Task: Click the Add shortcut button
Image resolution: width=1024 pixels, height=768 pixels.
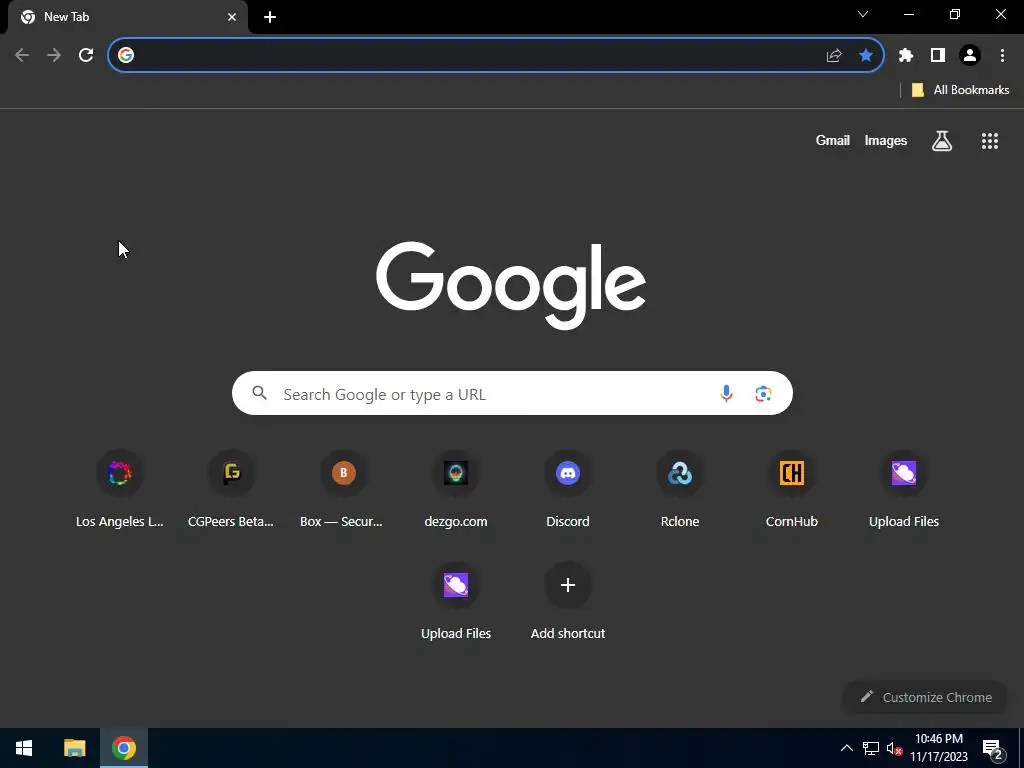Action: (568, 601)
